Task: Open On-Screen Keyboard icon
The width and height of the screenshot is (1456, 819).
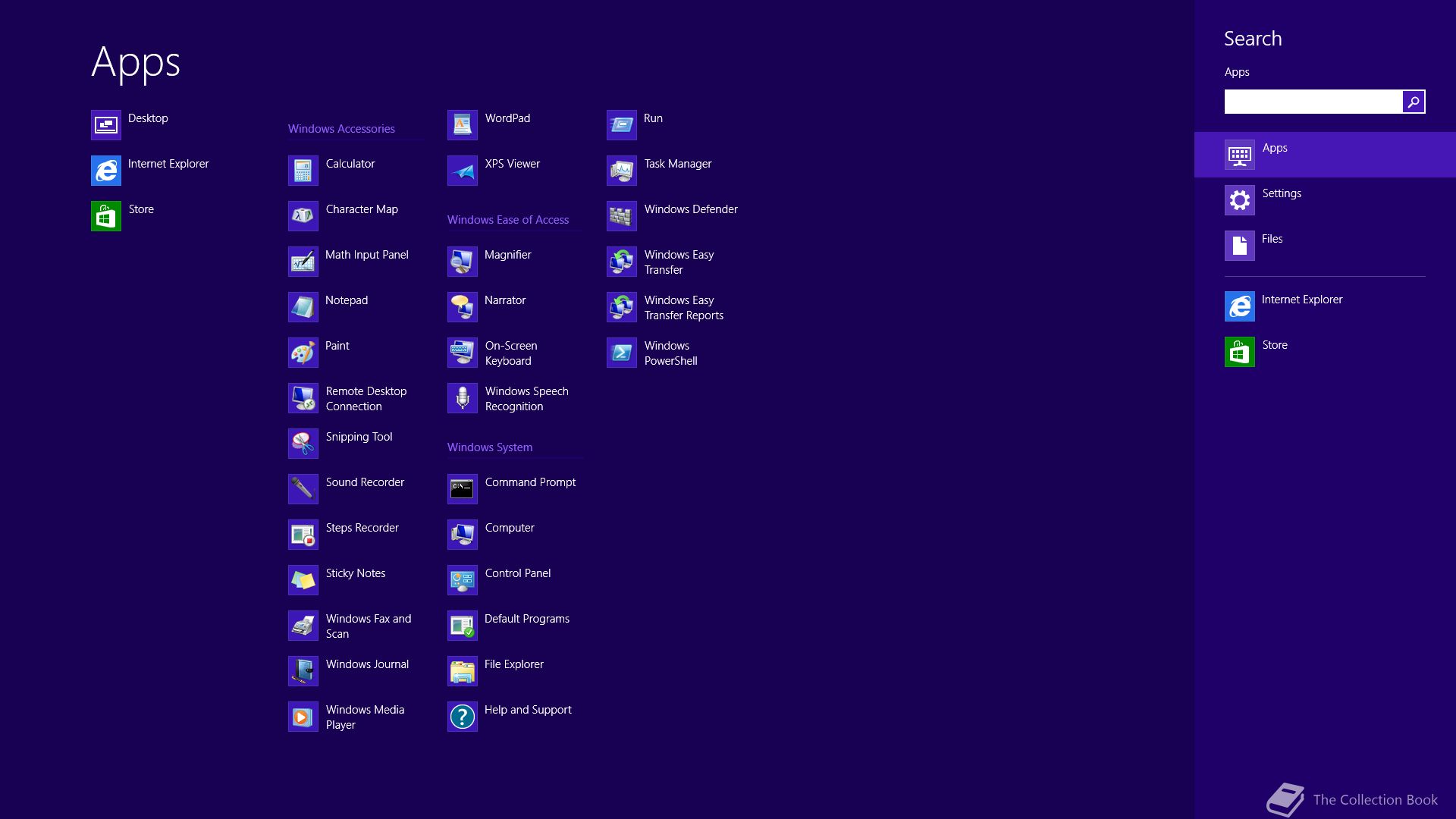Action: (463, 353)
